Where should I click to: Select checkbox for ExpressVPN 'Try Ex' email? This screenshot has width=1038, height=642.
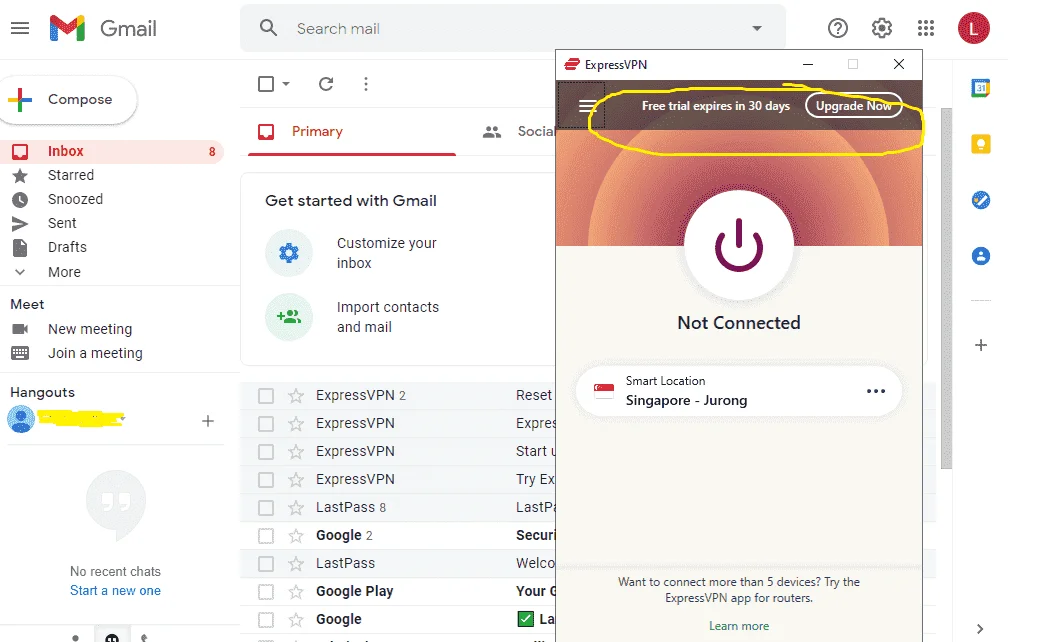point(266,479)
